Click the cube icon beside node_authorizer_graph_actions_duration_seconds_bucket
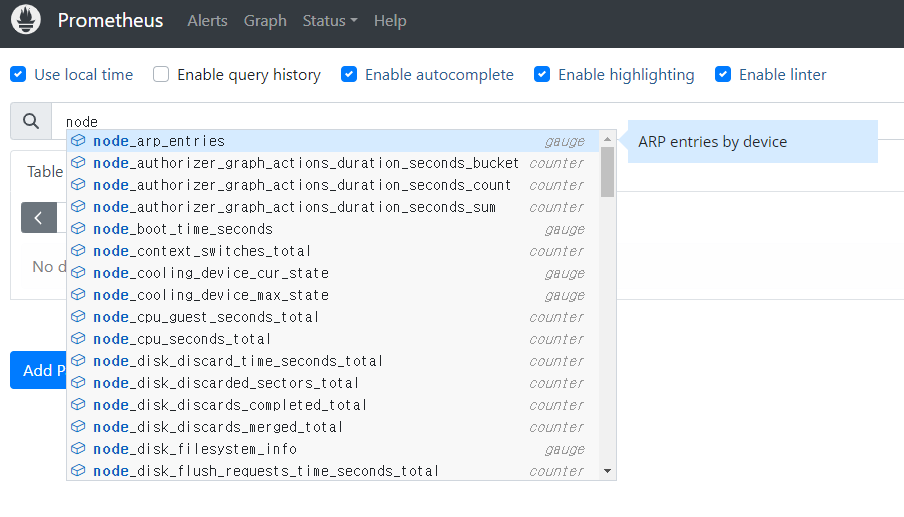 click(78, 163)
